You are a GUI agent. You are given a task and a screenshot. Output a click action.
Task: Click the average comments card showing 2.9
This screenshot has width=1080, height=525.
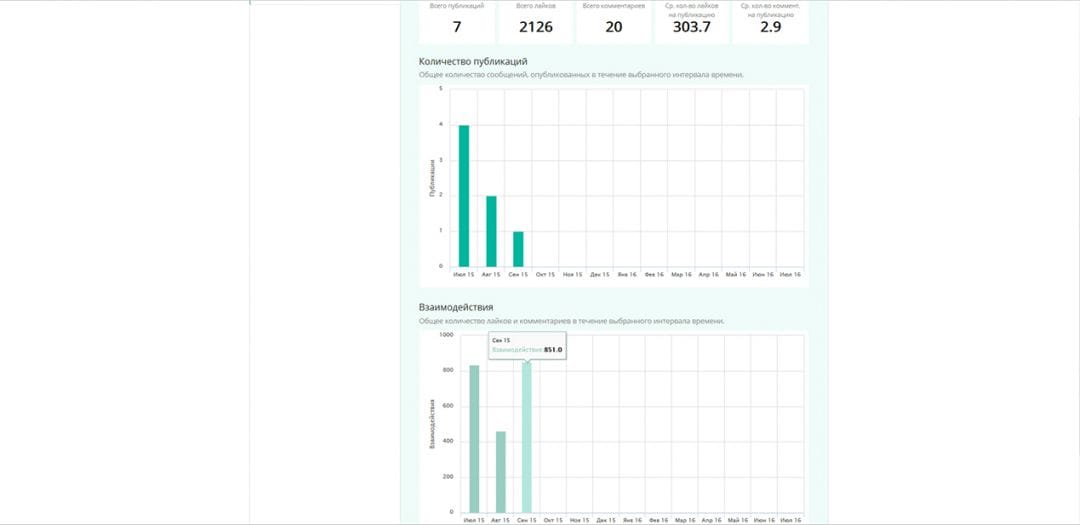click(770, 20)
